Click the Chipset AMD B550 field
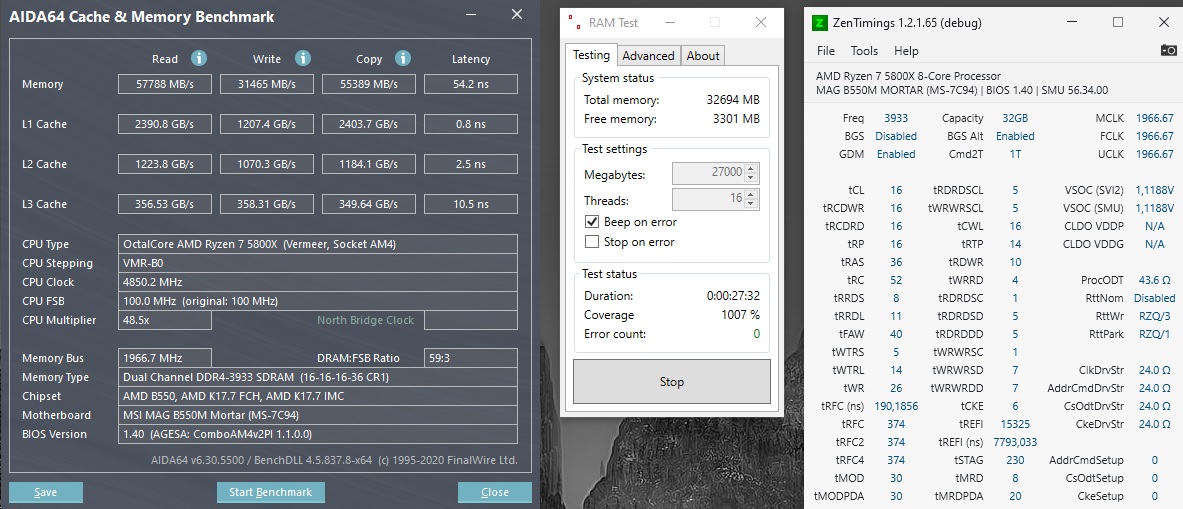 click(318, 396)
